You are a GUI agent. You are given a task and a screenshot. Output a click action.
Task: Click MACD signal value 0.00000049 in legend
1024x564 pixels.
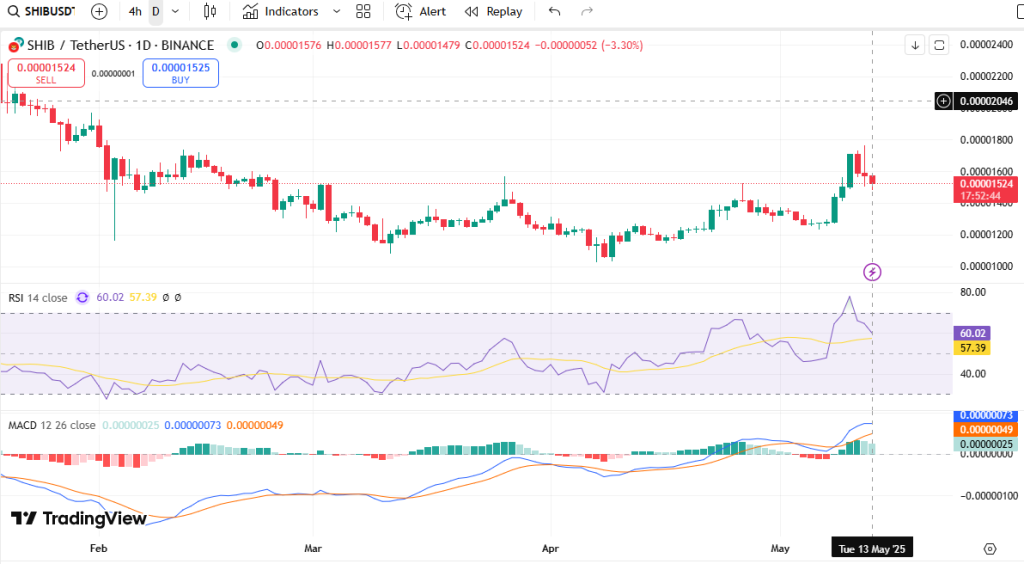pos(255,425)
